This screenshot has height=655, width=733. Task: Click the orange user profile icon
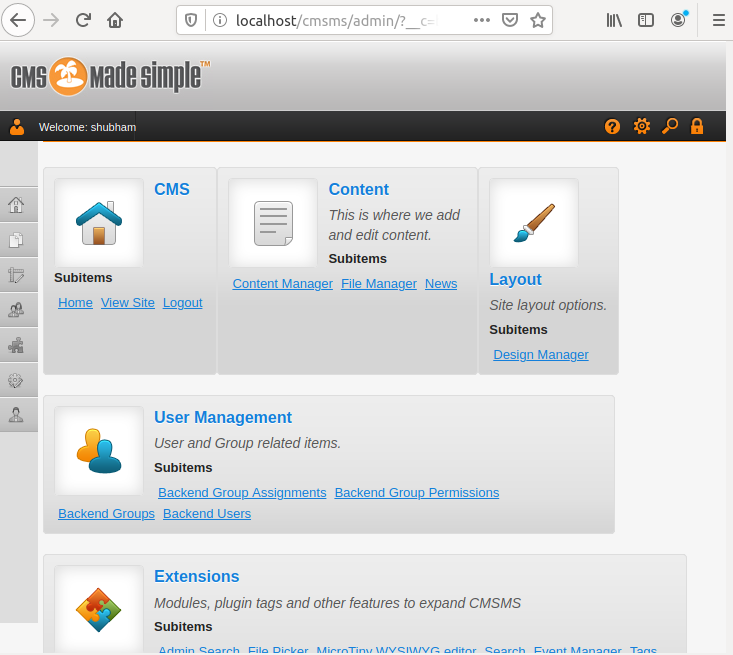[17, 127]
